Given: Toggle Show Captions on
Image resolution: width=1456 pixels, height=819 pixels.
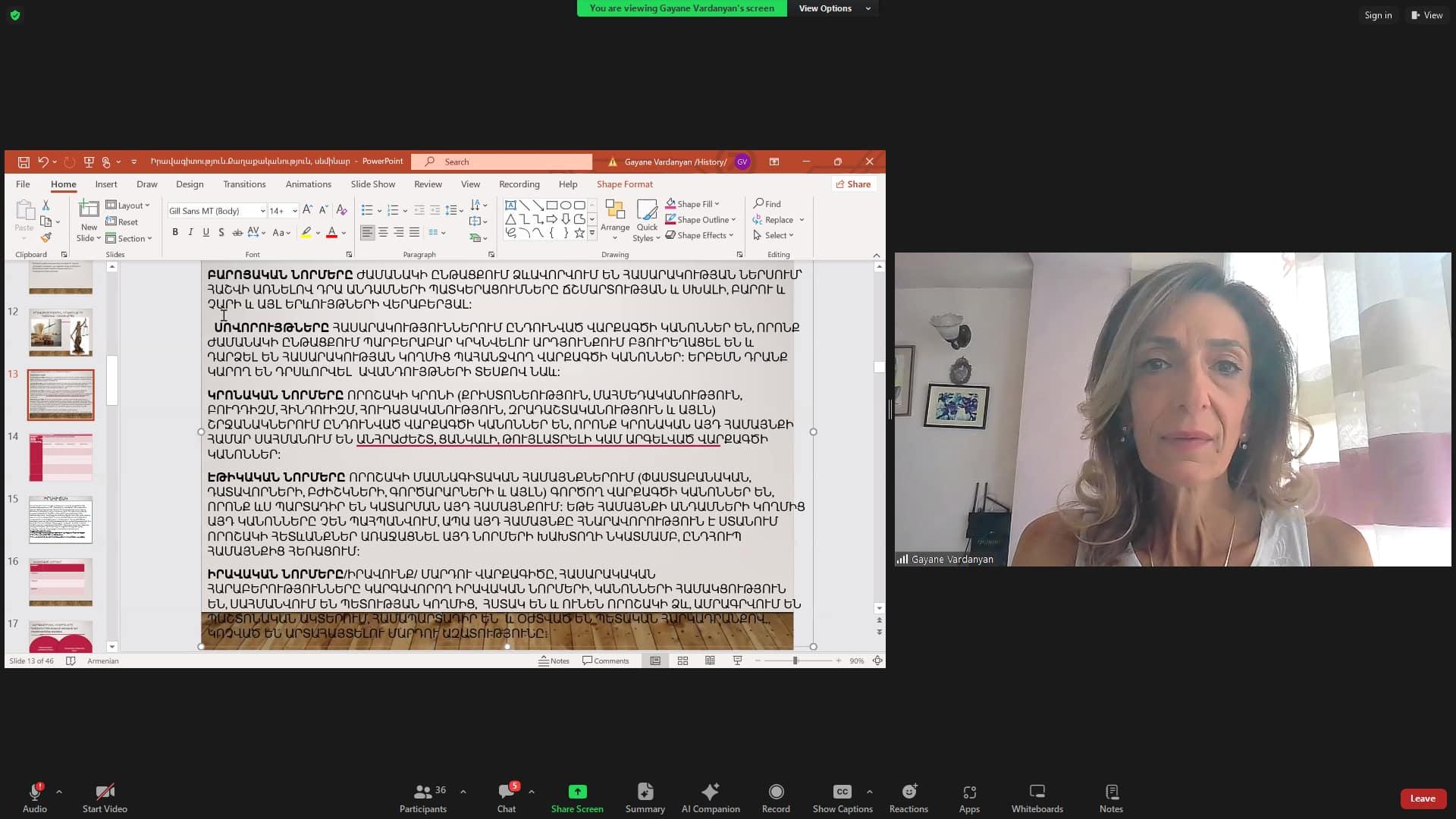Looking at the screenshot, I should (x=842, y=792).
